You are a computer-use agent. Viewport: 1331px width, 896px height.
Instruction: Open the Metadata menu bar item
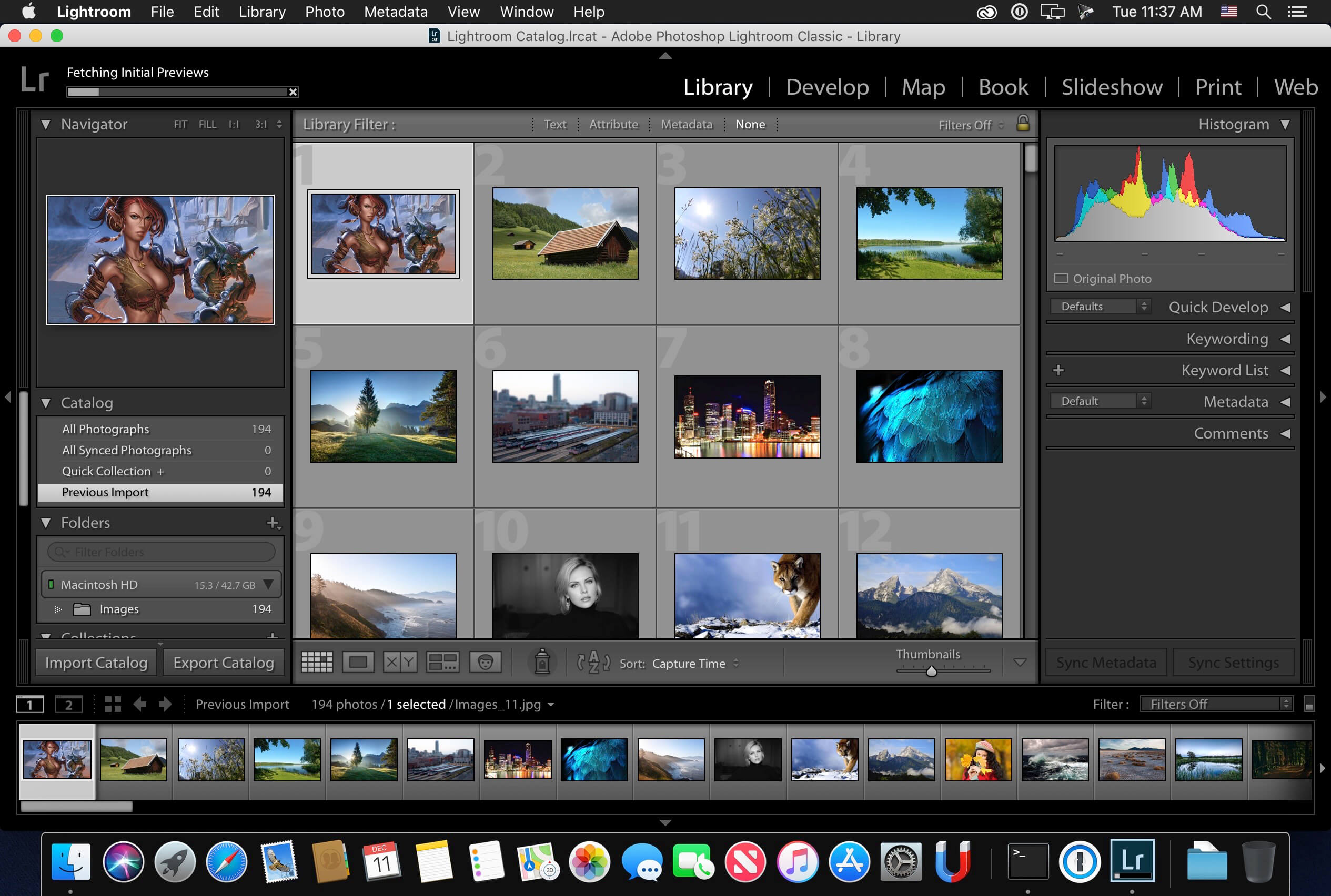point(394,11)
